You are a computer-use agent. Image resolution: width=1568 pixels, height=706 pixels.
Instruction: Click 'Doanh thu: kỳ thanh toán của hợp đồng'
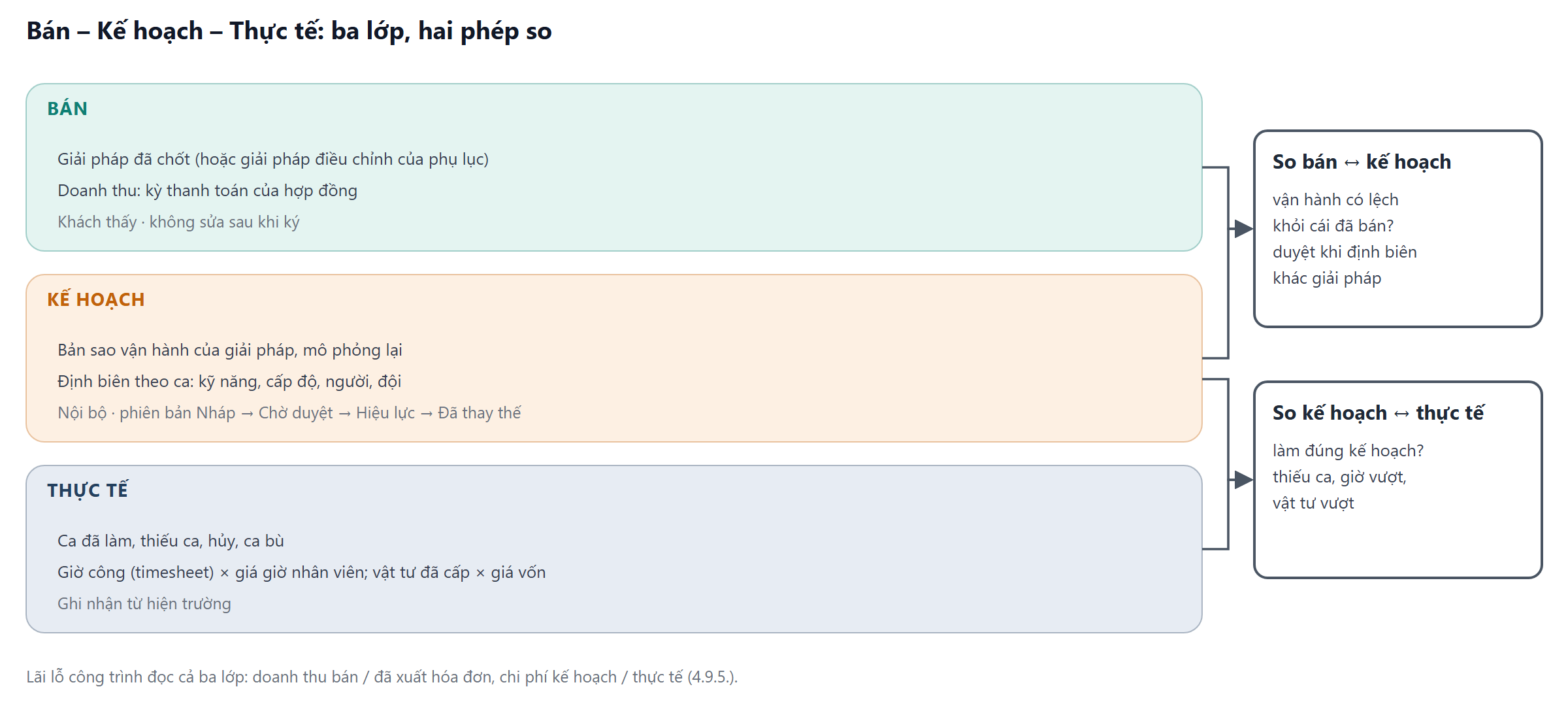point(208,190)
